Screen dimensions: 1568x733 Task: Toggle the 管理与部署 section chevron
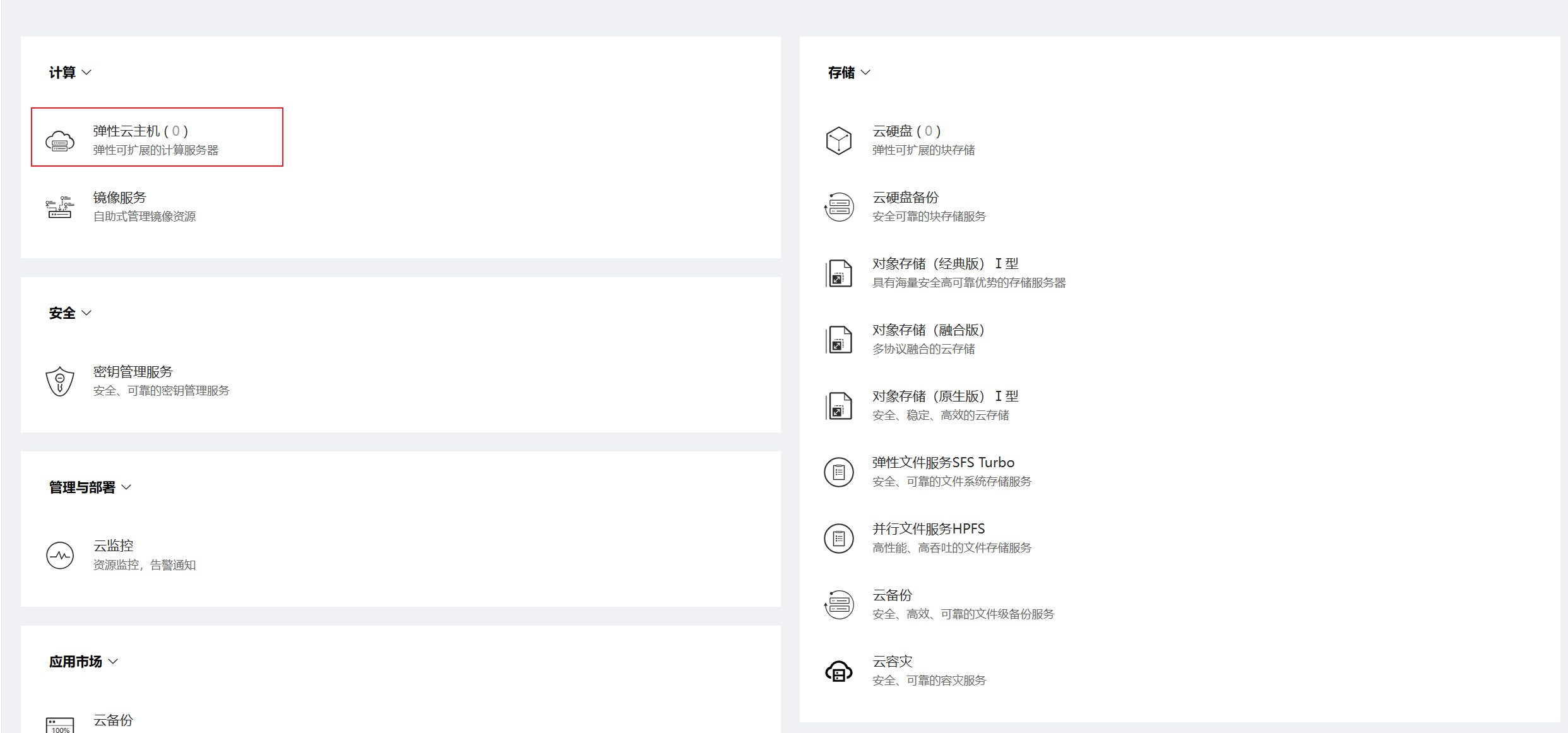(126, 487)
